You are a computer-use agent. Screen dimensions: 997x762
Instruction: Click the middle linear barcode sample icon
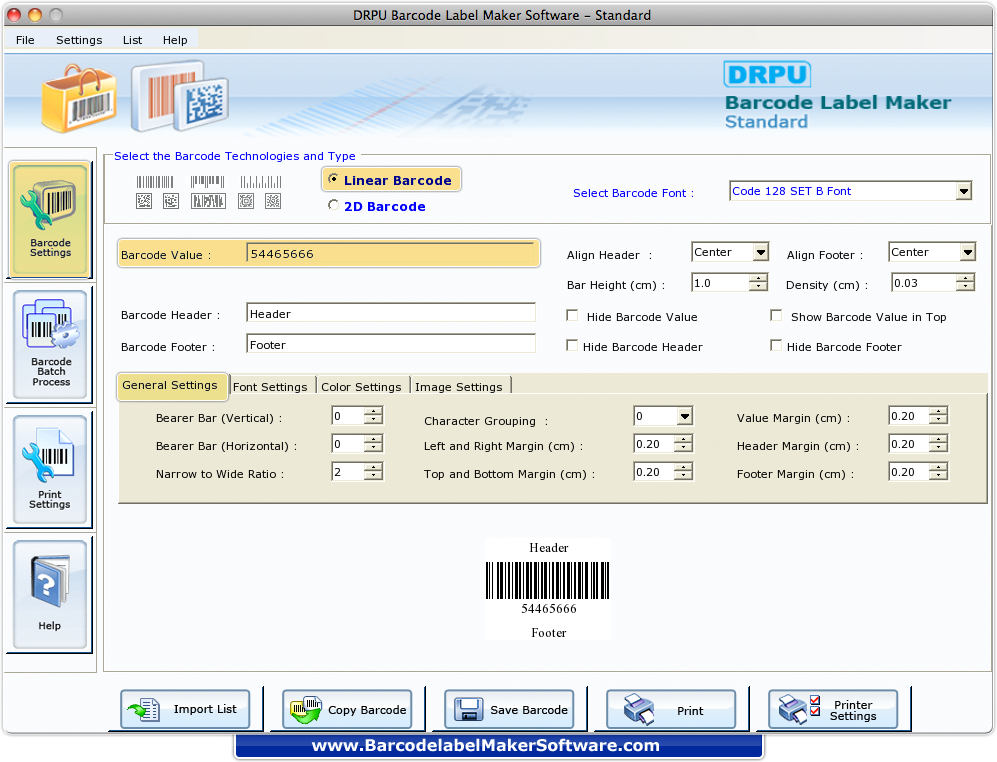click(x=207, y=182)
